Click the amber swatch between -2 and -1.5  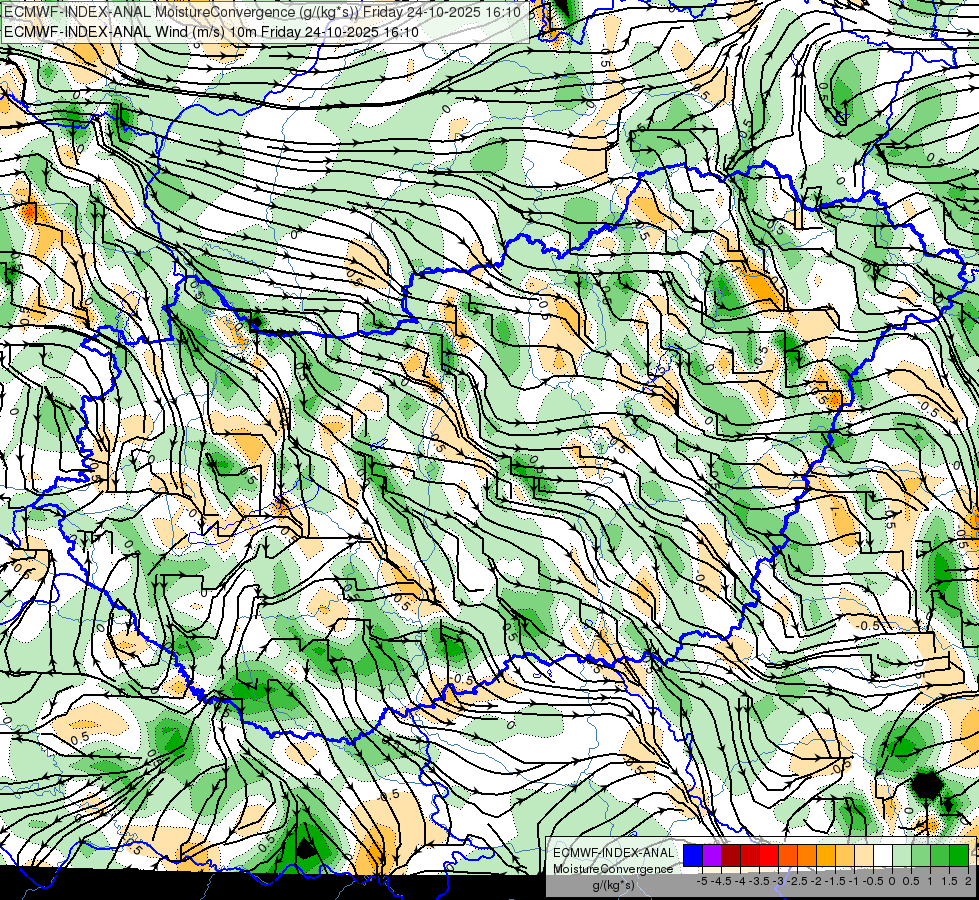826,856
